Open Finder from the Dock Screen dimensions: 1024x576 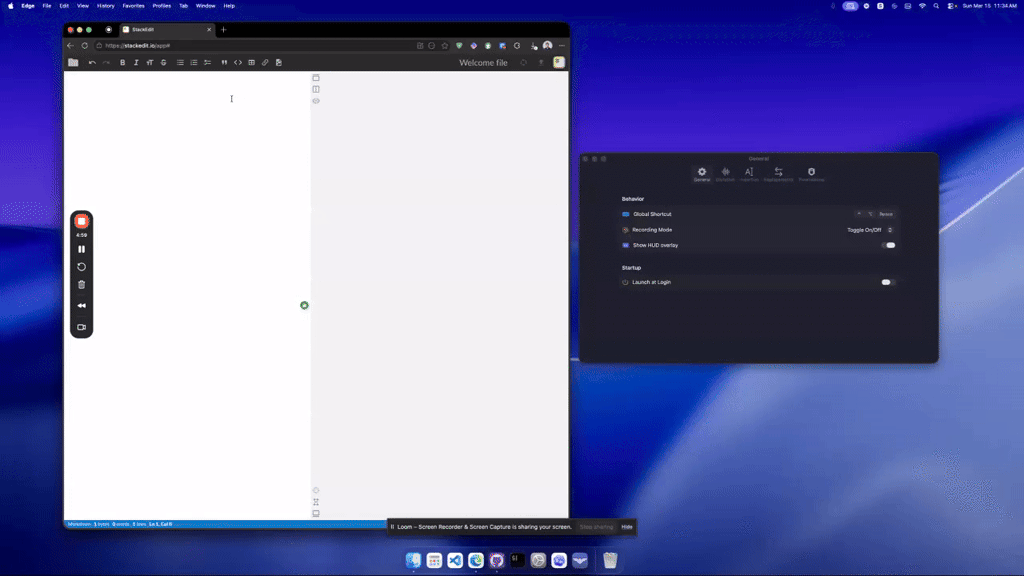pos(413,560)
